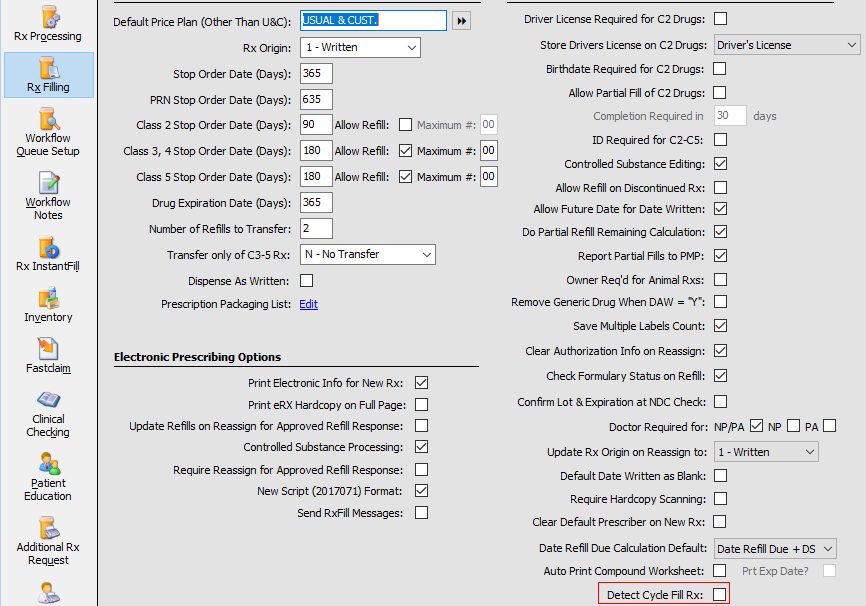Enable Require Hardcopy Scanning checkbox

720,499
